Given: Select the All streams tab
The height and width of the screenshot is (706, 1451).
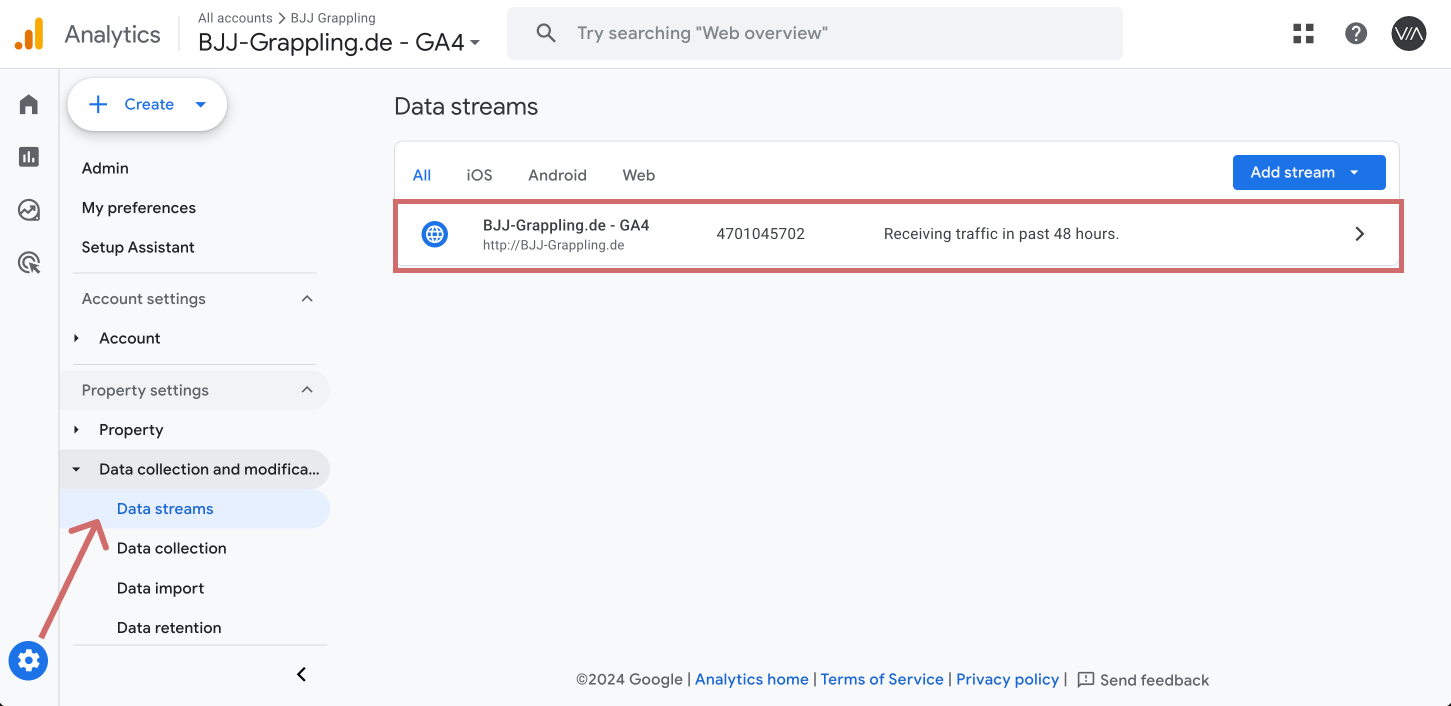Looking at the screenshot, I should (422, 175).
